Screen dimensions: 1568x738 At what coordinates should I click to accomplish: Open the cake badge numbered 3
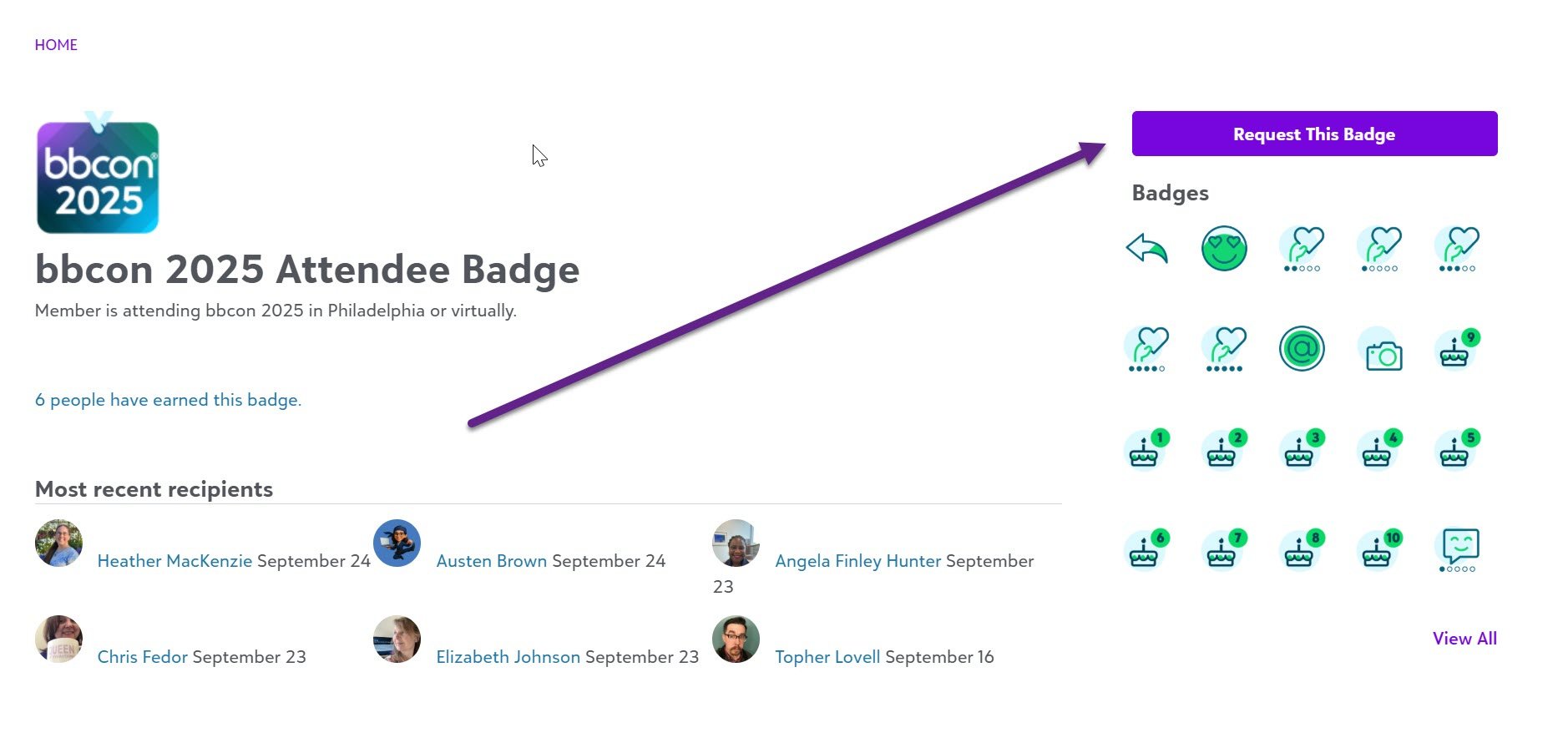pos(1301,451)
